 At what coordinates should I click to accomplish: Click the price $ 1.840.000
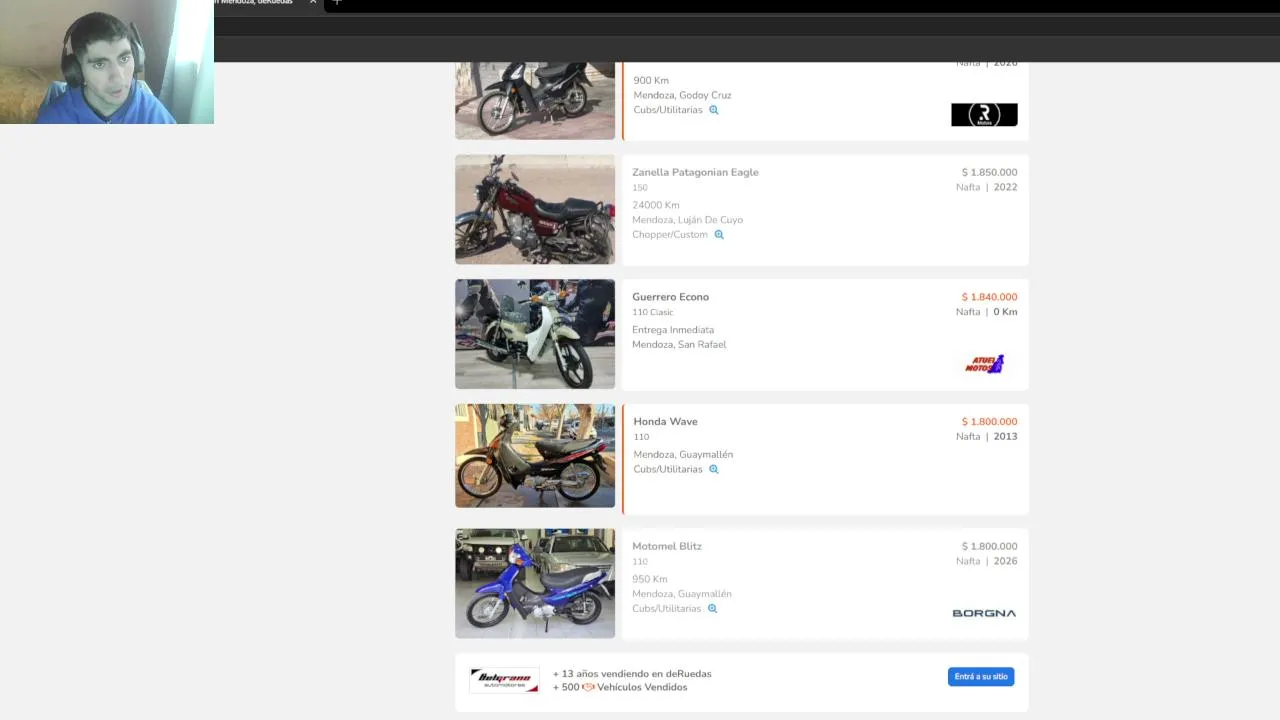pos(989,297)
